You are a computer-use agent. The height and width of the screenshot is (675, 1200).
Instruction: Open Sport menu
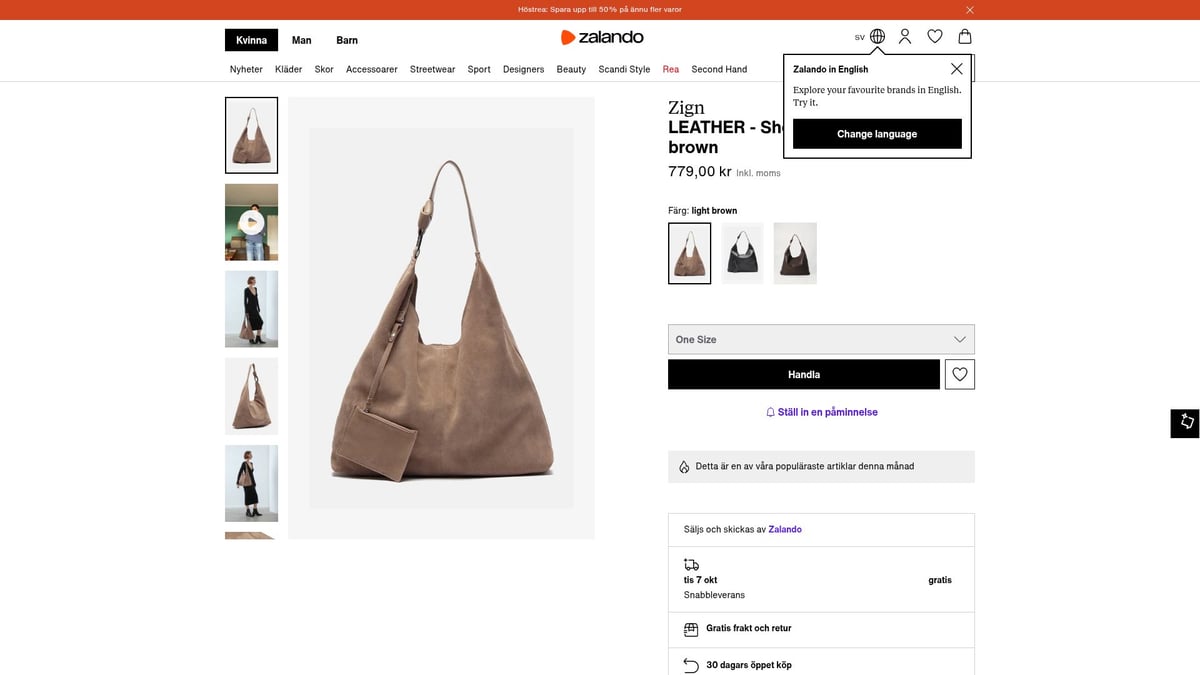[x=479, y=69]
